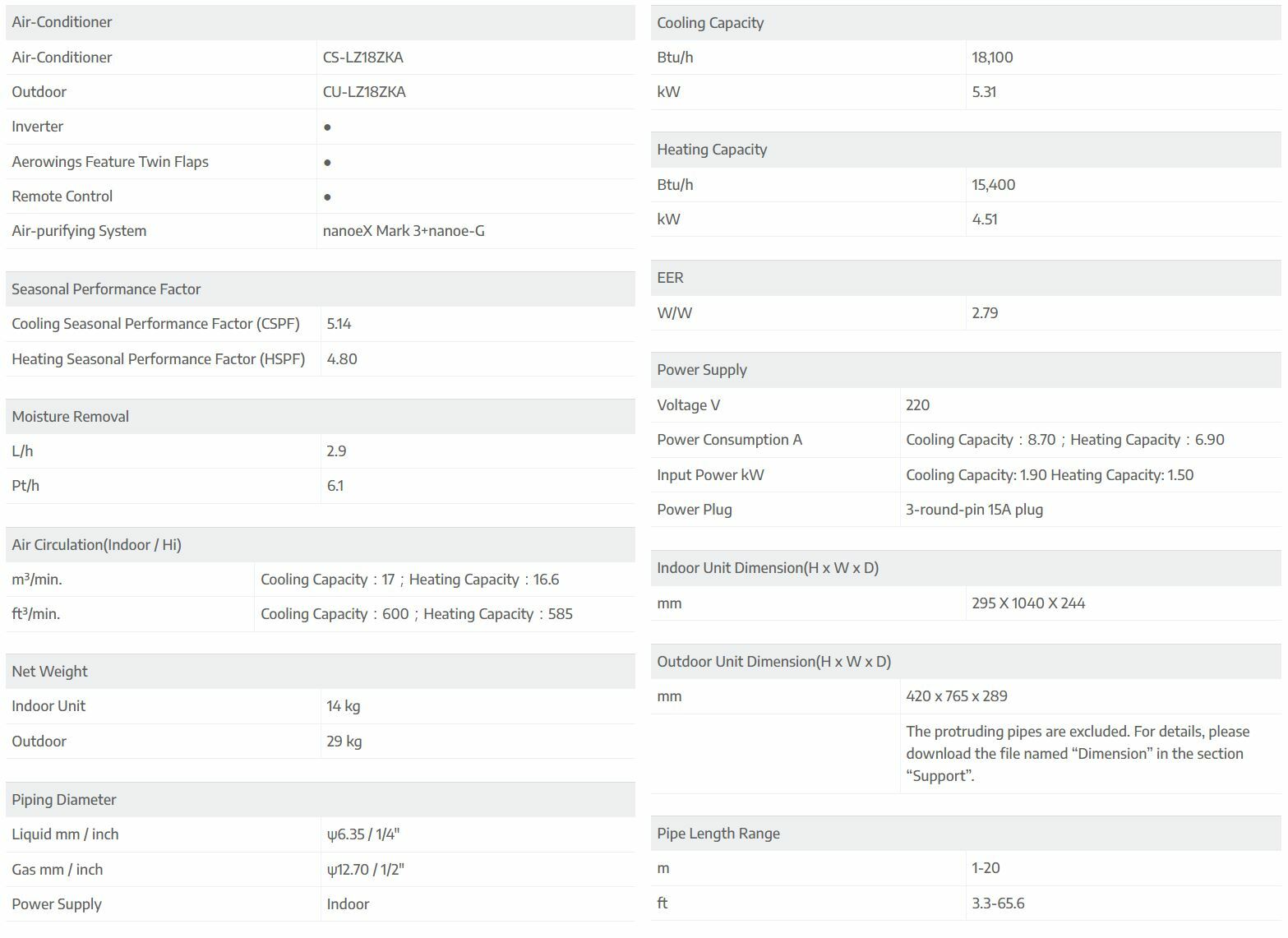Select the CS-LZ18ZKA model number
1288x938 pixels.
pos(362,58)
